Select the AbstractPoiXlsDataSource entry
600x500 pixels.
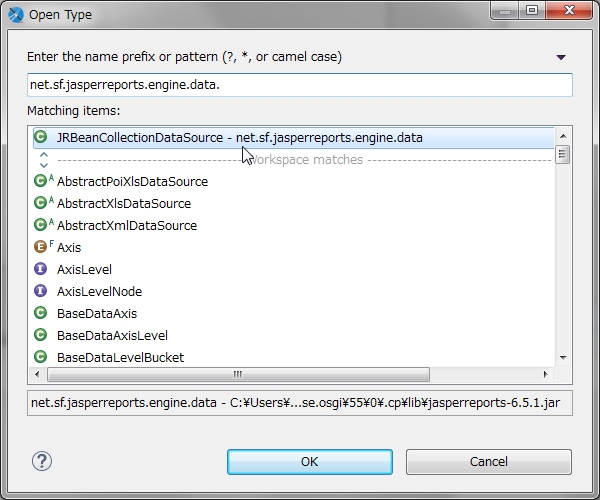point(132,182)
